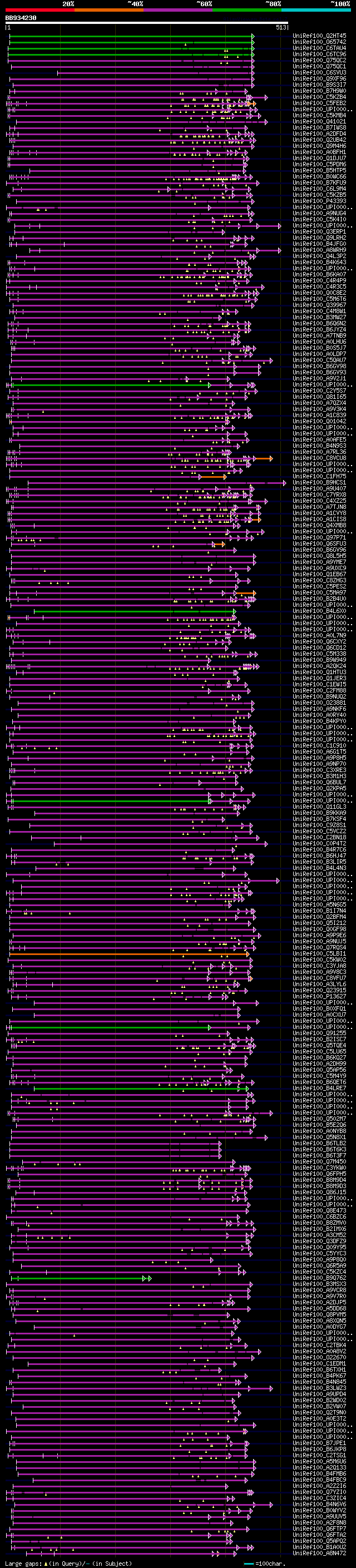Click the orange ~40% identity legend segment
This screenshot has height=1568, width=356.
(x=109, y=10)
